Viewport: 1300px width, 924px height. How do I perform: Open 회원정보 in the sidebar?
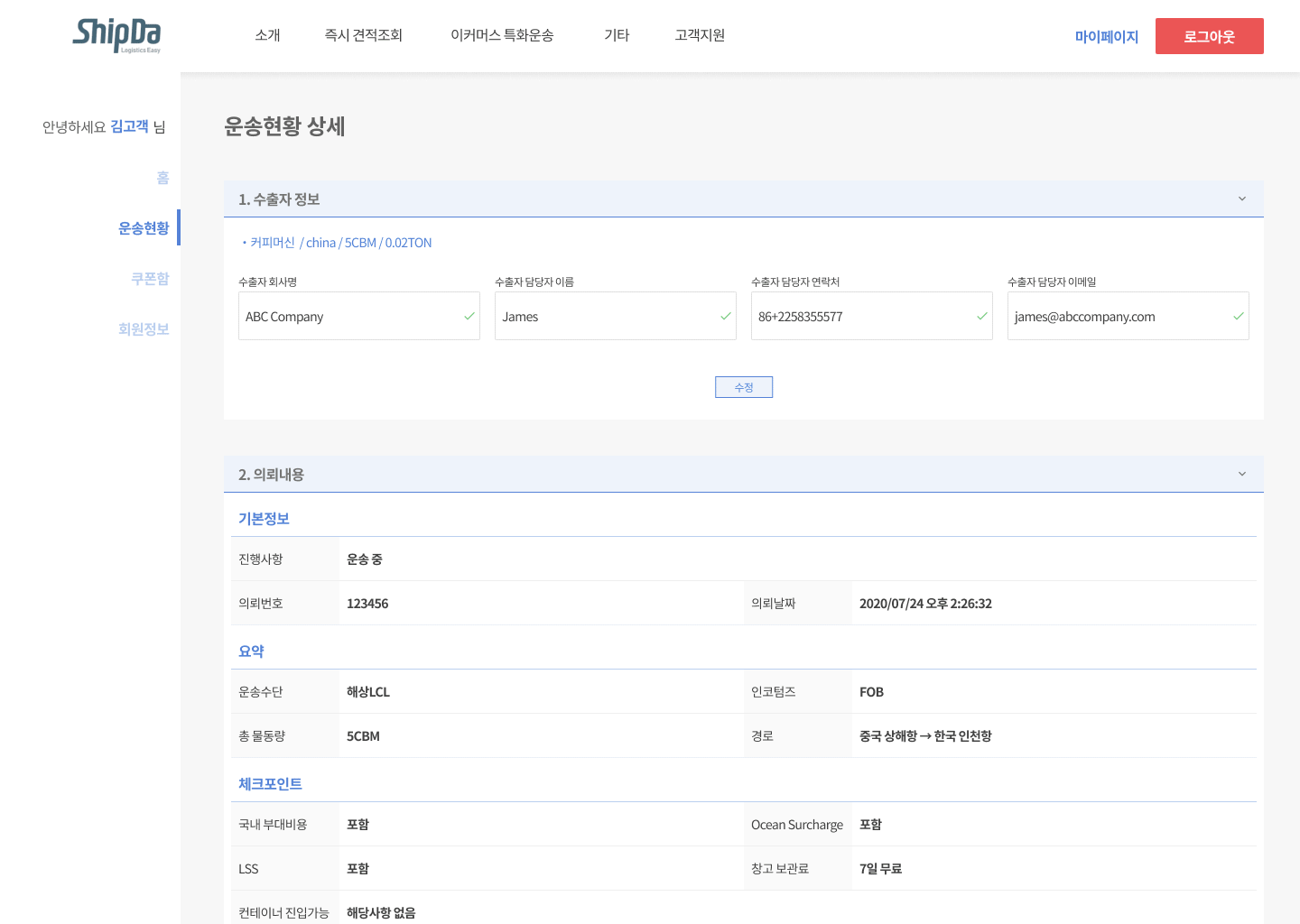coord(144,329)
